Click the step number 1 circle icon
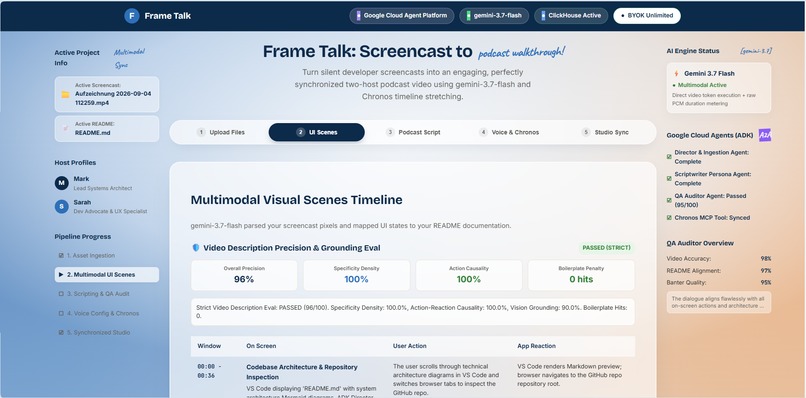 coord(201,132)
